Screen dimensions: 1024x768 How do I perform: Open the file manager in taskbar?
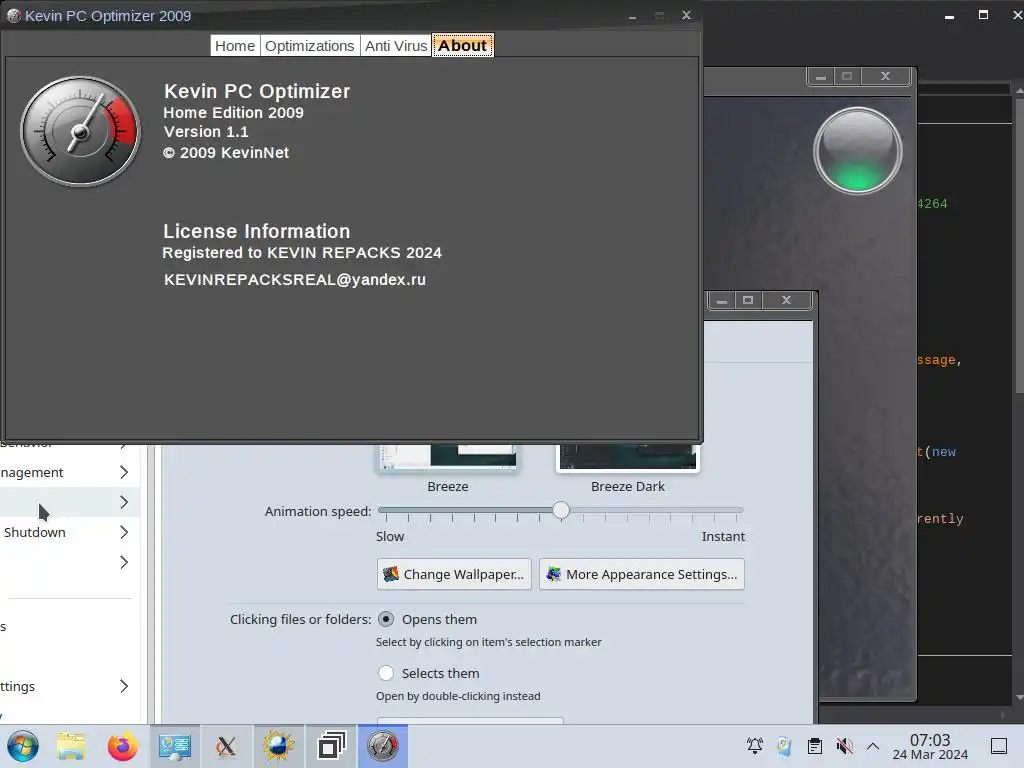[71, 746]
